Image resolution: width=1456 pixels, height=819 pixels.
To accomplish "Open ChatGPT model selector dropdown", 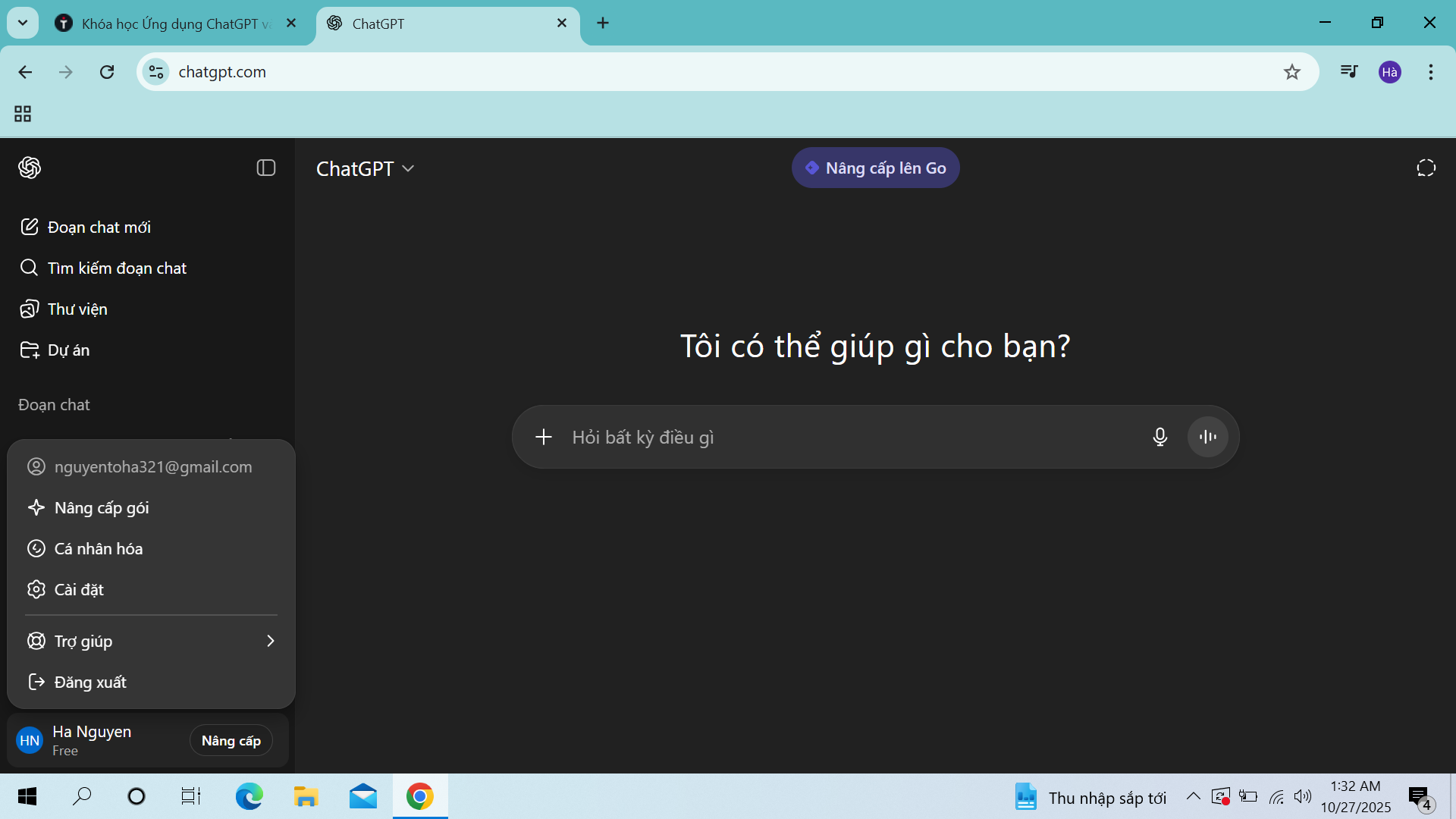I will [x=365, y=168].
